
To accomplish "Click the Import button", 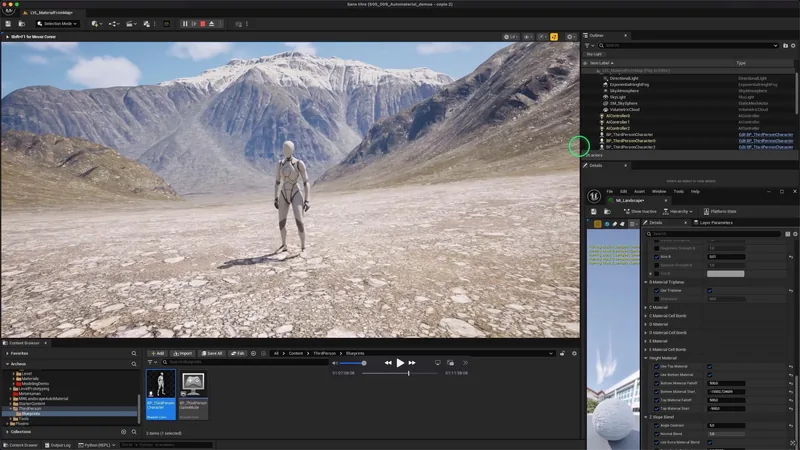I will [182, 353].
